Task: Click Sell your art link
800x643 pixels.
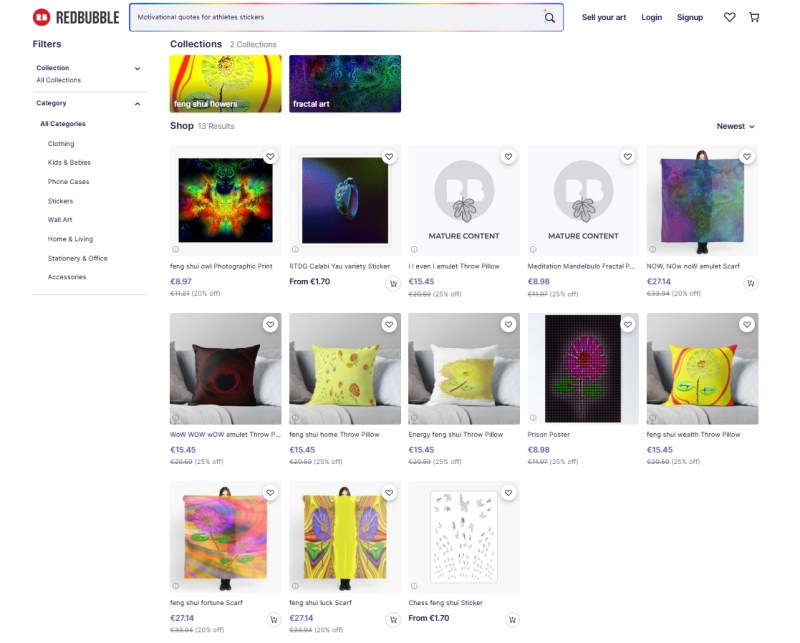Action: point(604,17)
